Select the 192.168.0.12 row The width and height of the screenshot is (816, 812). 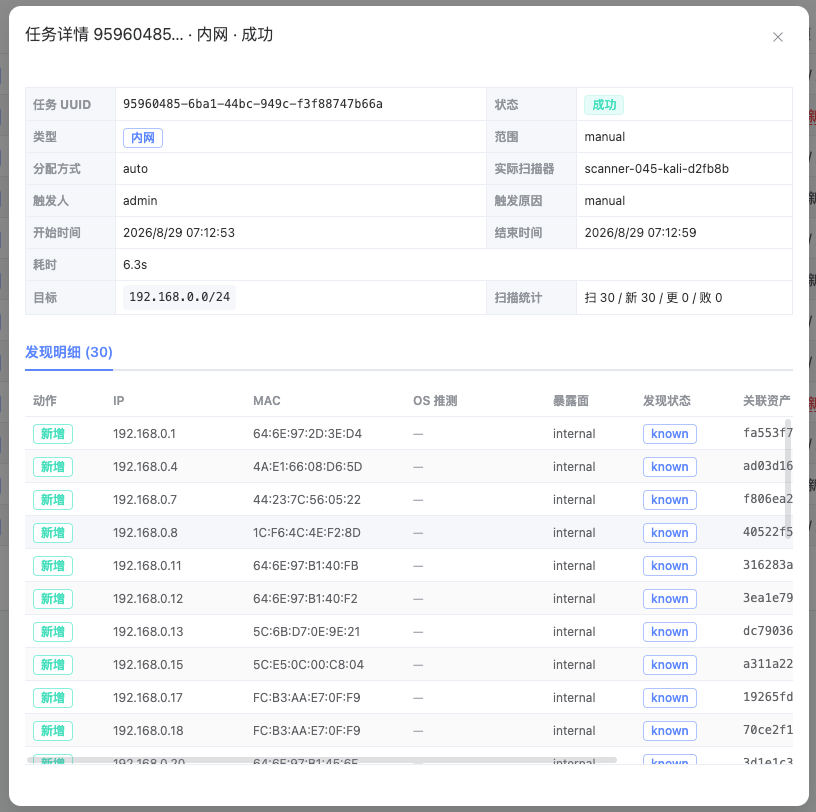(x=409, y=599)
